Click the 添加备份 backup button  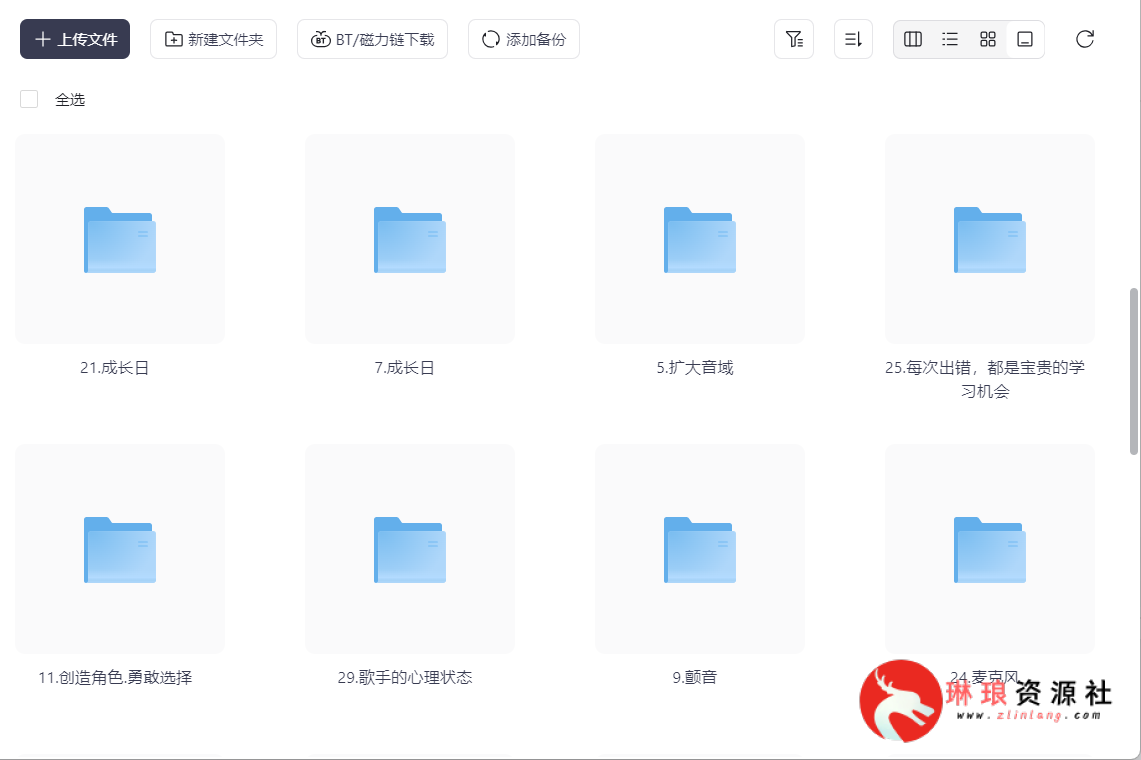tap(524, 39)
